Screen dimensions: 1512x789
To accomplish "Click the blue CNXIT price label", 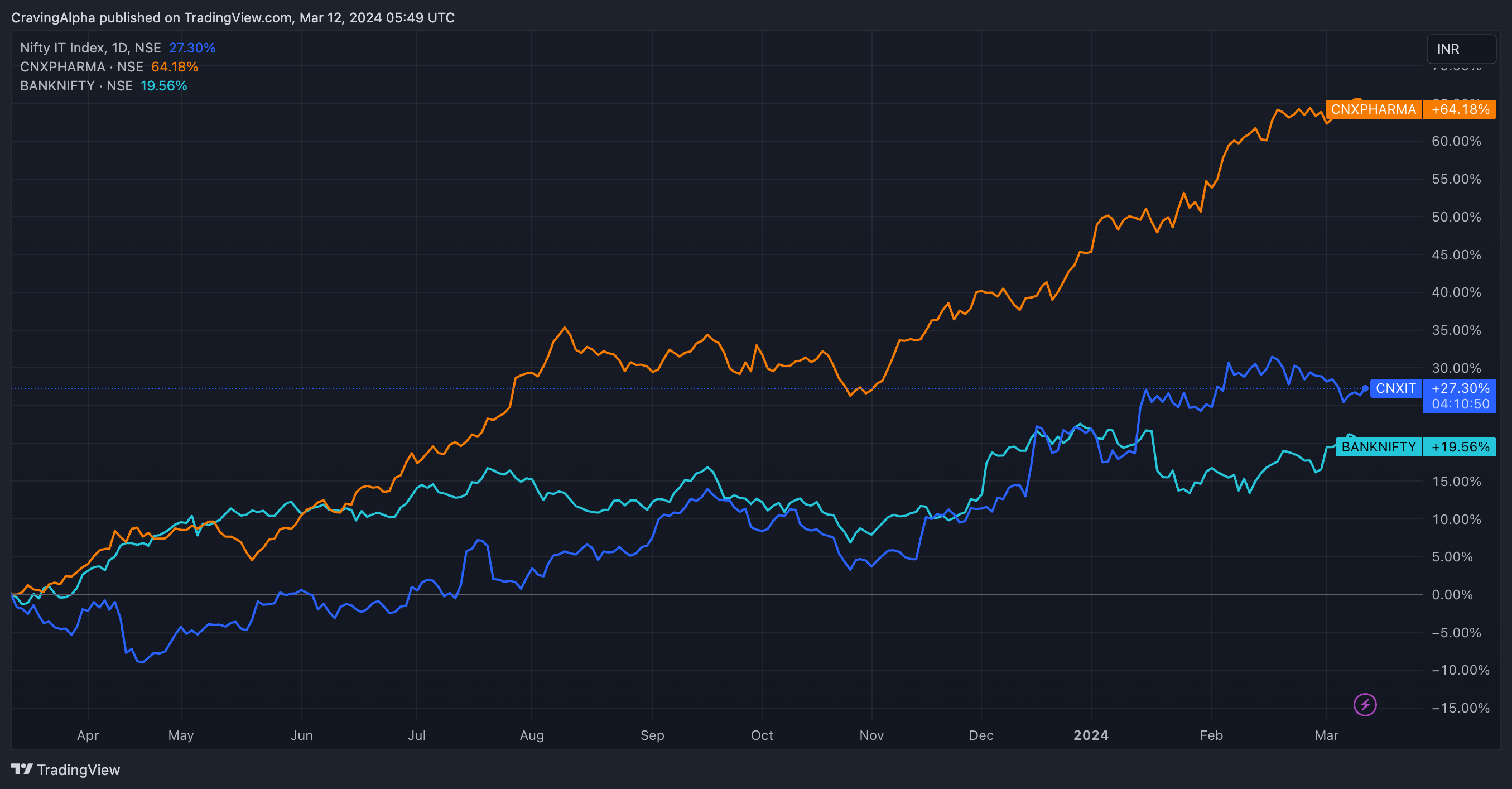I will 1395,388.
